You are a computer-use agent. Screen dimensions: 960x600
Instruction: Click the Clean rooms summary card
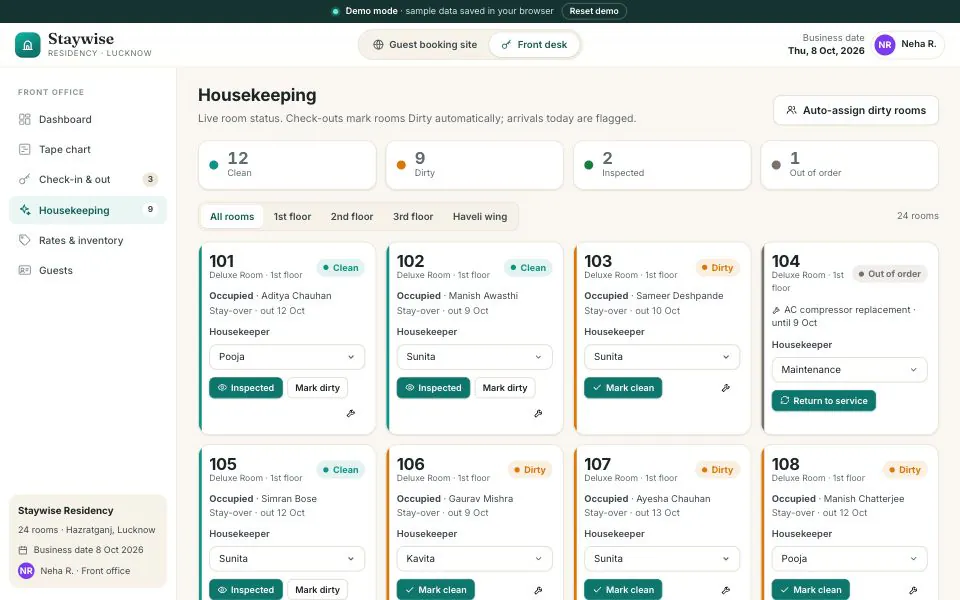point(287,165)
